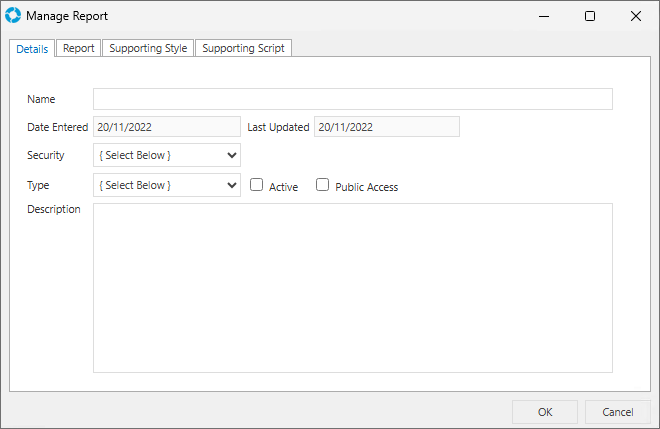The width and height of the screenshot is (660, 429).
Task: Click the Description field label
Action: coord(54,209)
